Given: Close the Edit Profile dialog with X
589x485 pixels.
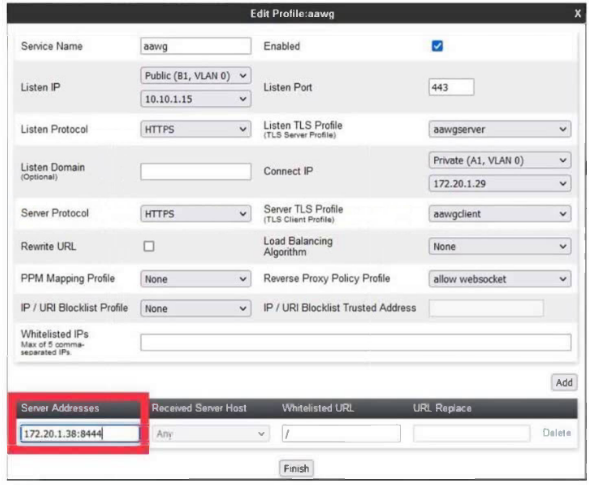Looking at the screenshot, I should (x=577, y=14).
